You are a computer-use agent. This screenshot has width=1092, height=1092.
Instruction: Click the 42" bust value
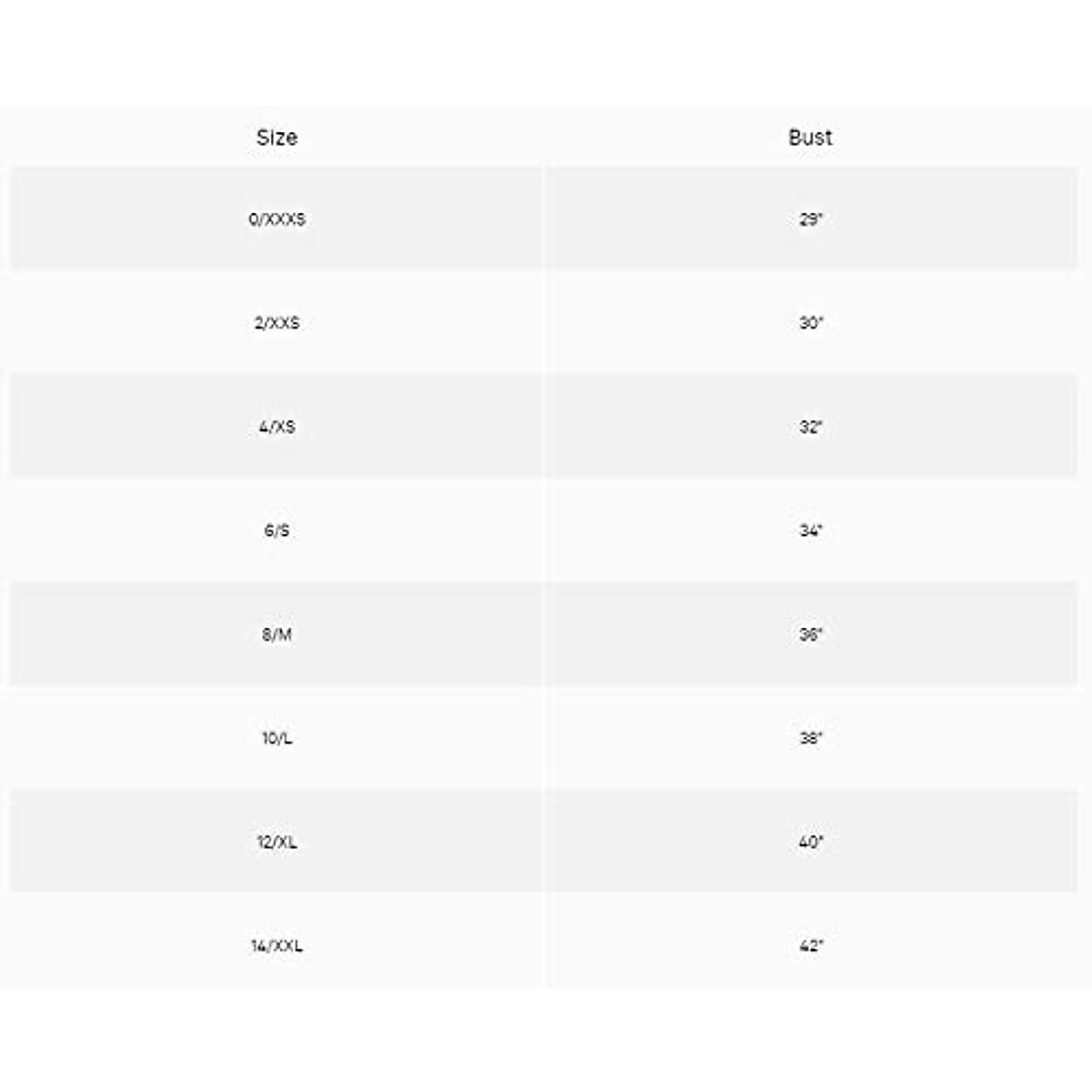click(x=810, y=945)
